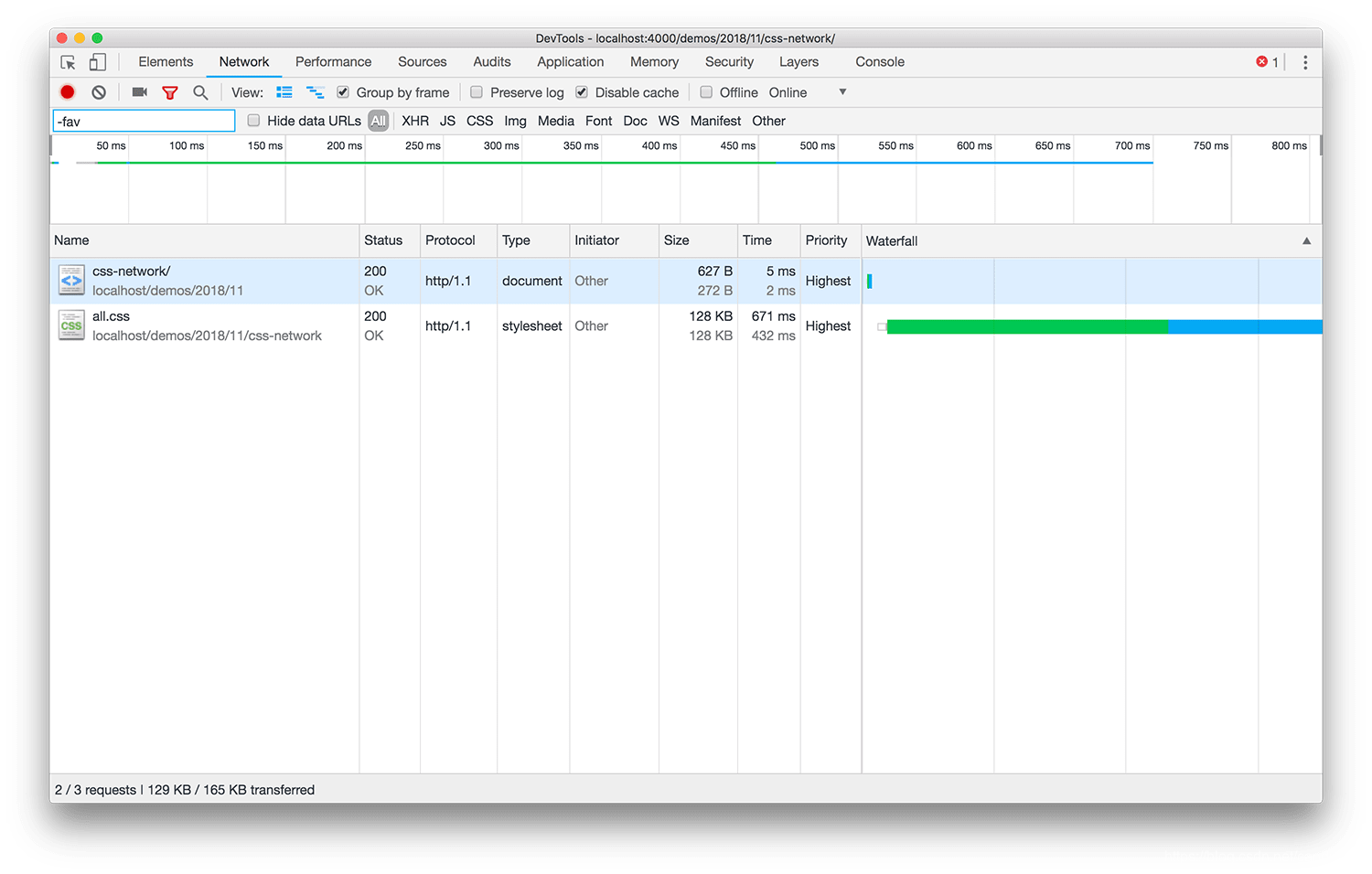Toggle the Group by frame checkbox
Viewport: 1372px width, 874px height.
[343, 92]
